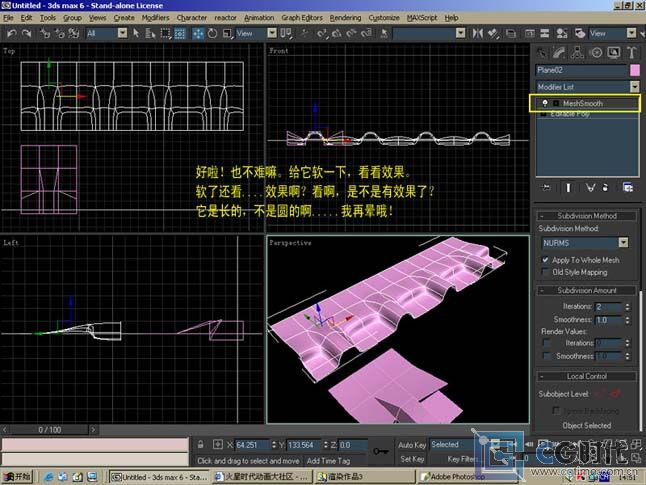Activate the Select Object arrow tool
This screenshot has height=485, width=646.
click(136, 33)
